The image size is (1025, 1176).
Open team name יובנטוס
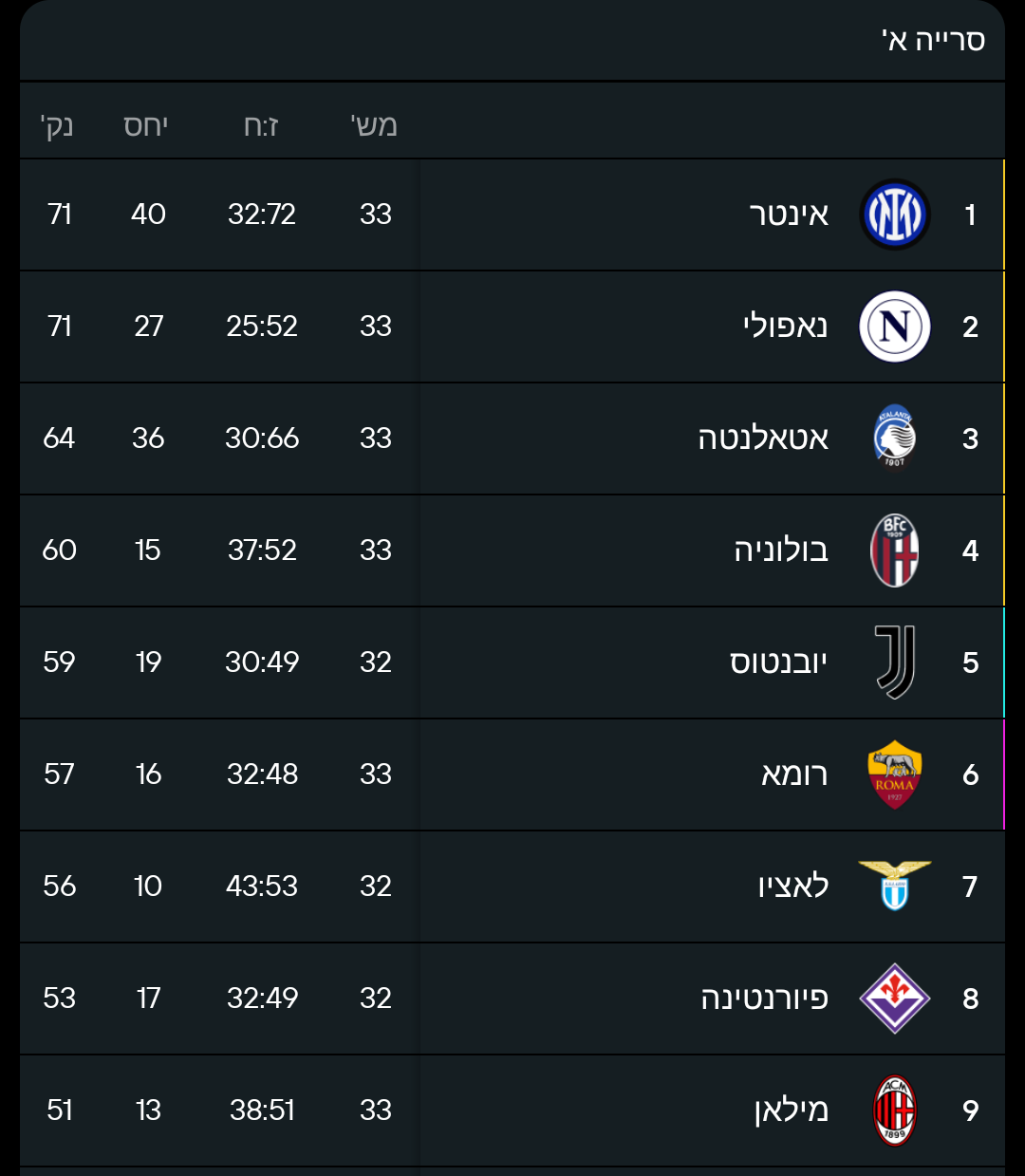click(x=779, y=663)
